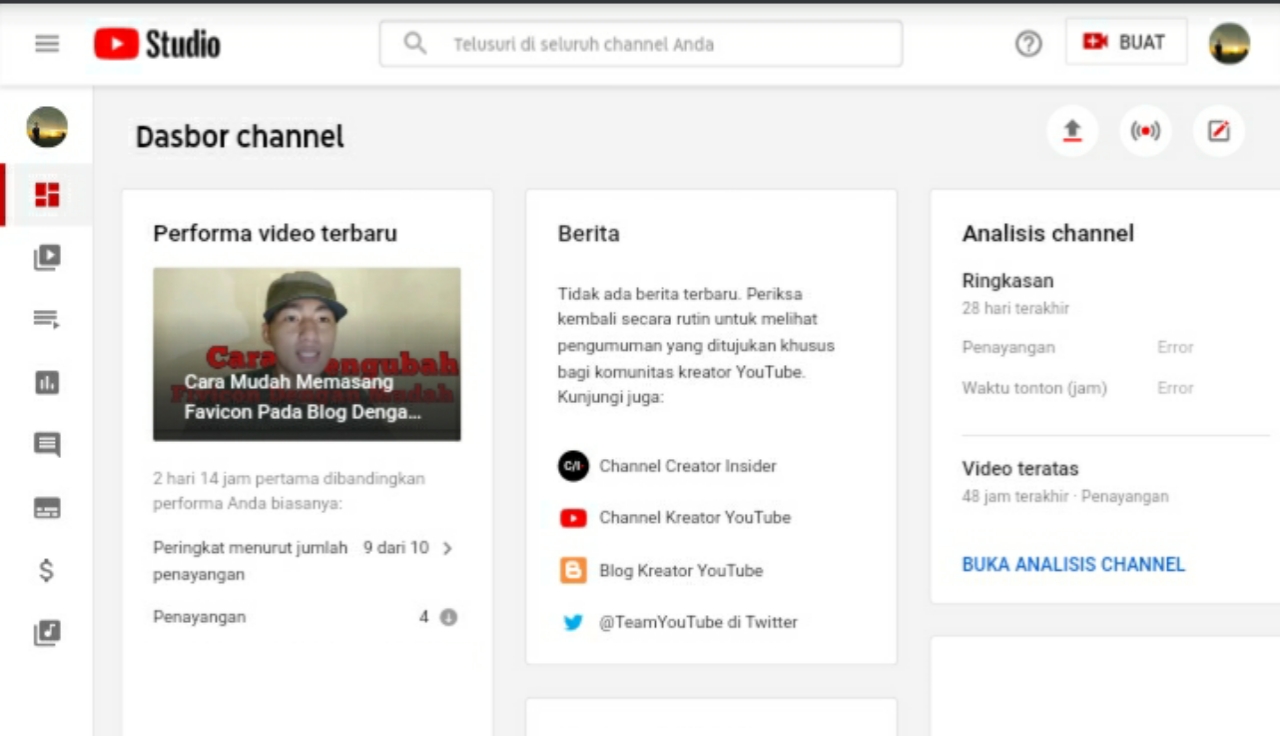Click '9 dari 10' ranking value

[396, 548]
